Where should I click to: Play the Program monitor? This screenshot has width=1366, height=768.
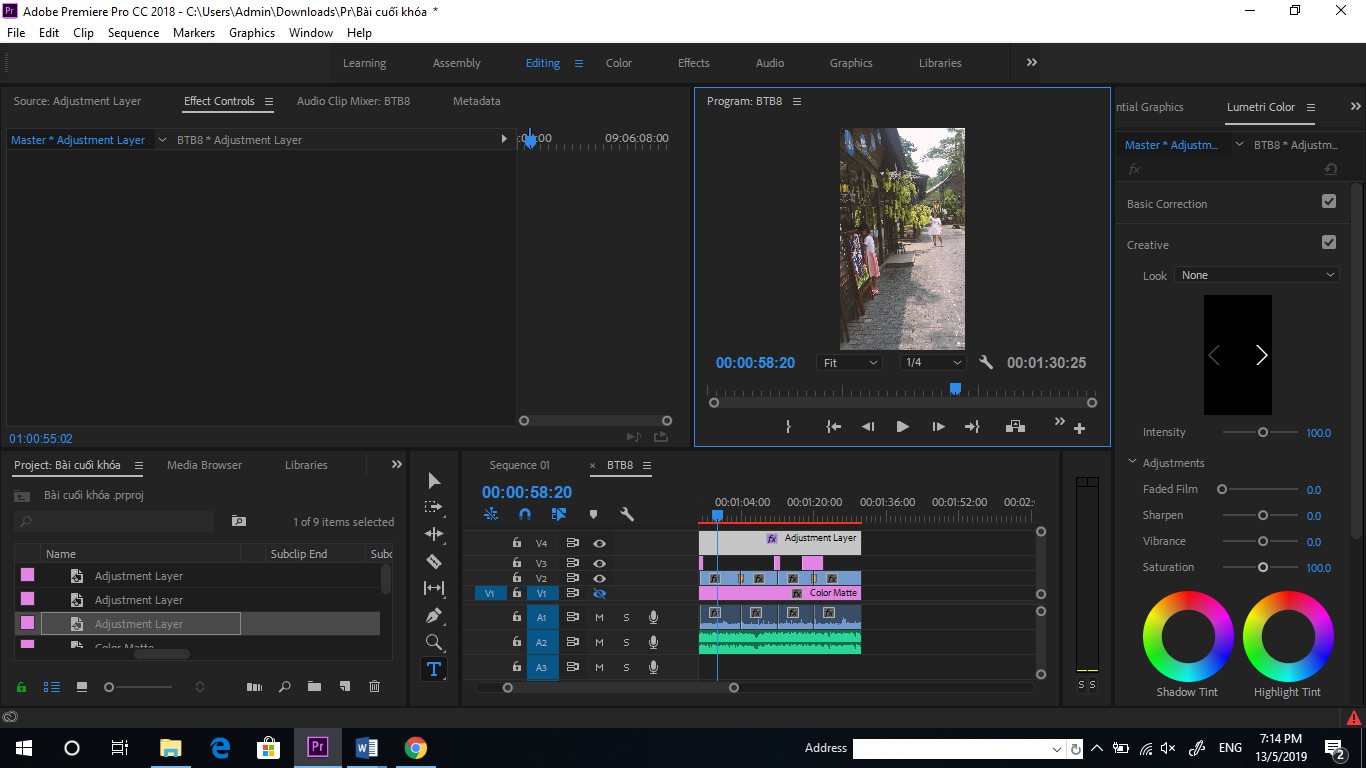(902, 426)
